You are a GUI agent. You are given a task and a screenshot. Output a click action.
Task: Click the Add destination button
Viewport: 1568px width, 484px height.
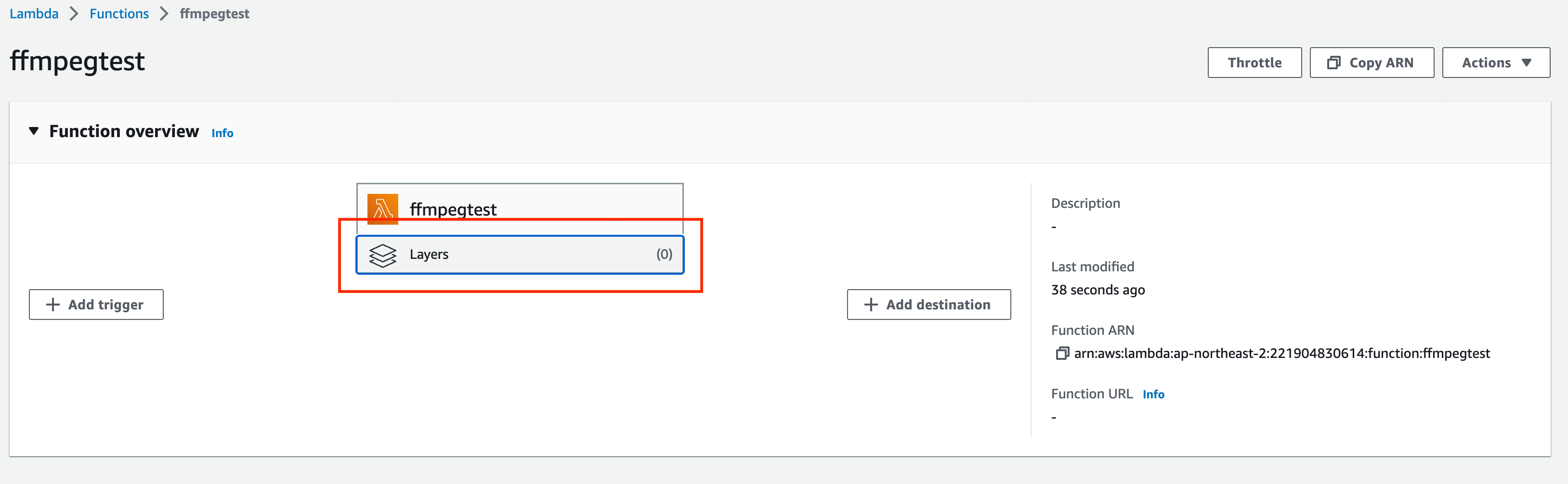(x=928, y=305)
